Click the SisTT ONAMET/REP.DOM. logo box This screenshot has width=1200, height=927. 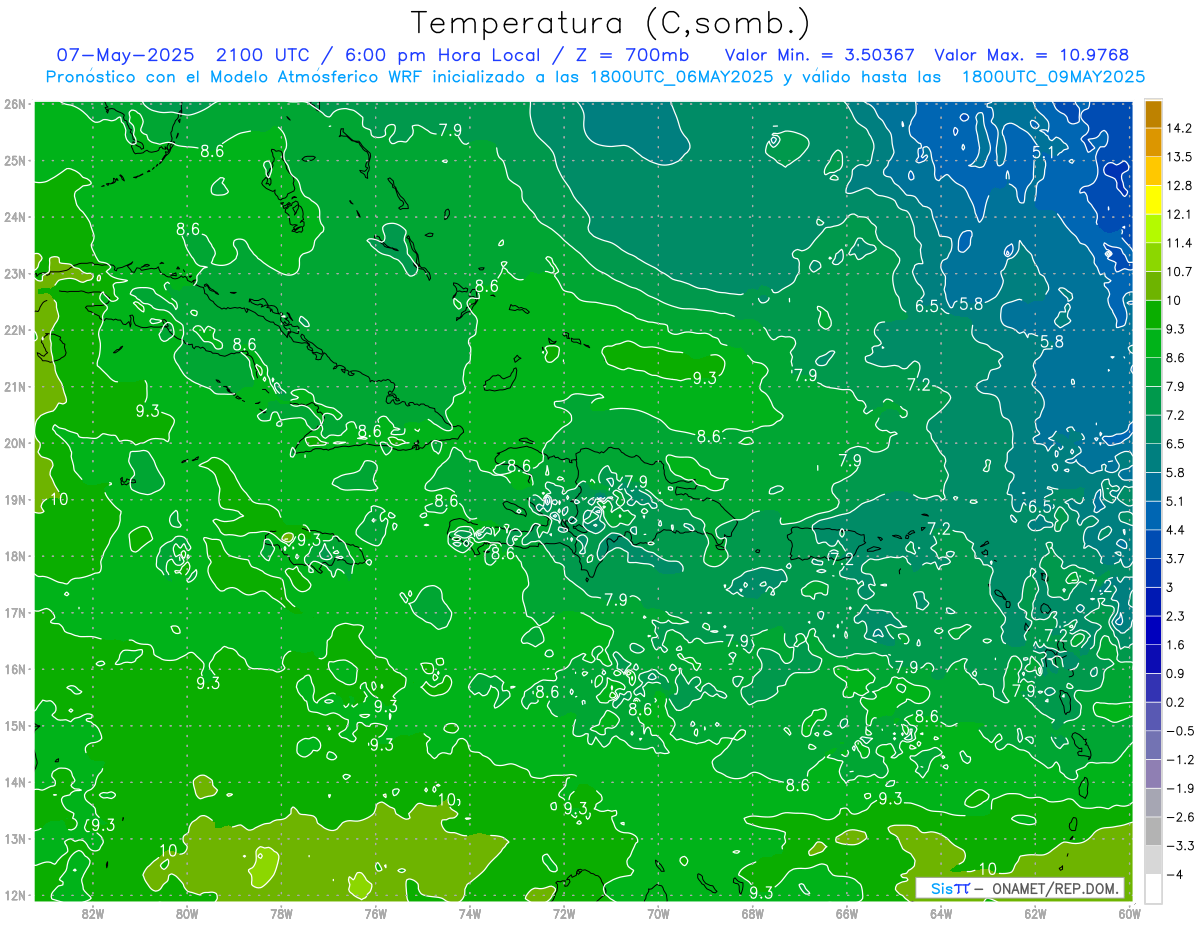tap(1020, 888)
